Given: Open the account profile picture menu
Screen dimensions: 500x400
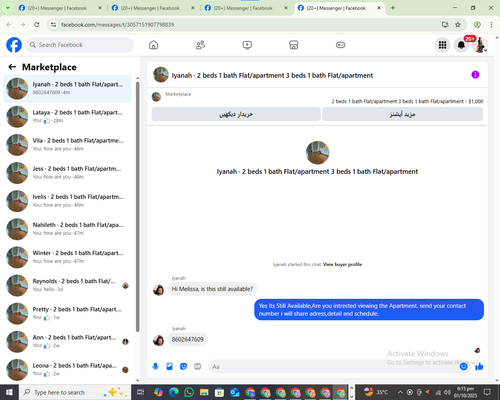Looking at the screenshot, I should click(x=480, y=45).
